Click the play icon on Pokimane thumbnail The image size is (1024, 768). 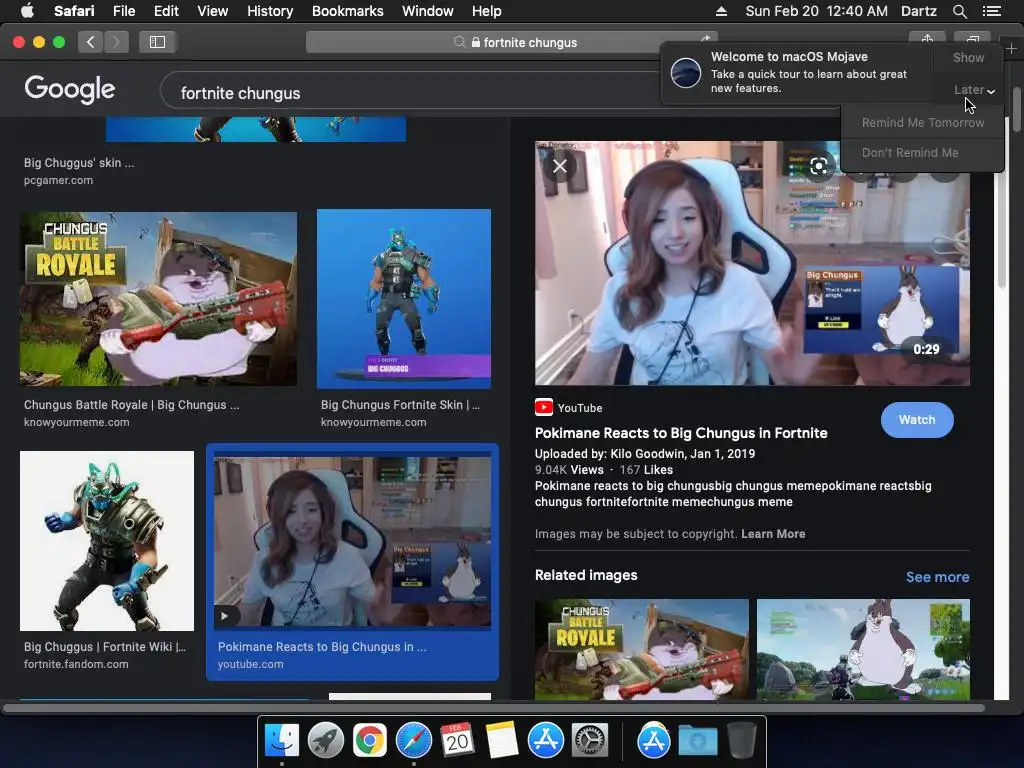225,616
